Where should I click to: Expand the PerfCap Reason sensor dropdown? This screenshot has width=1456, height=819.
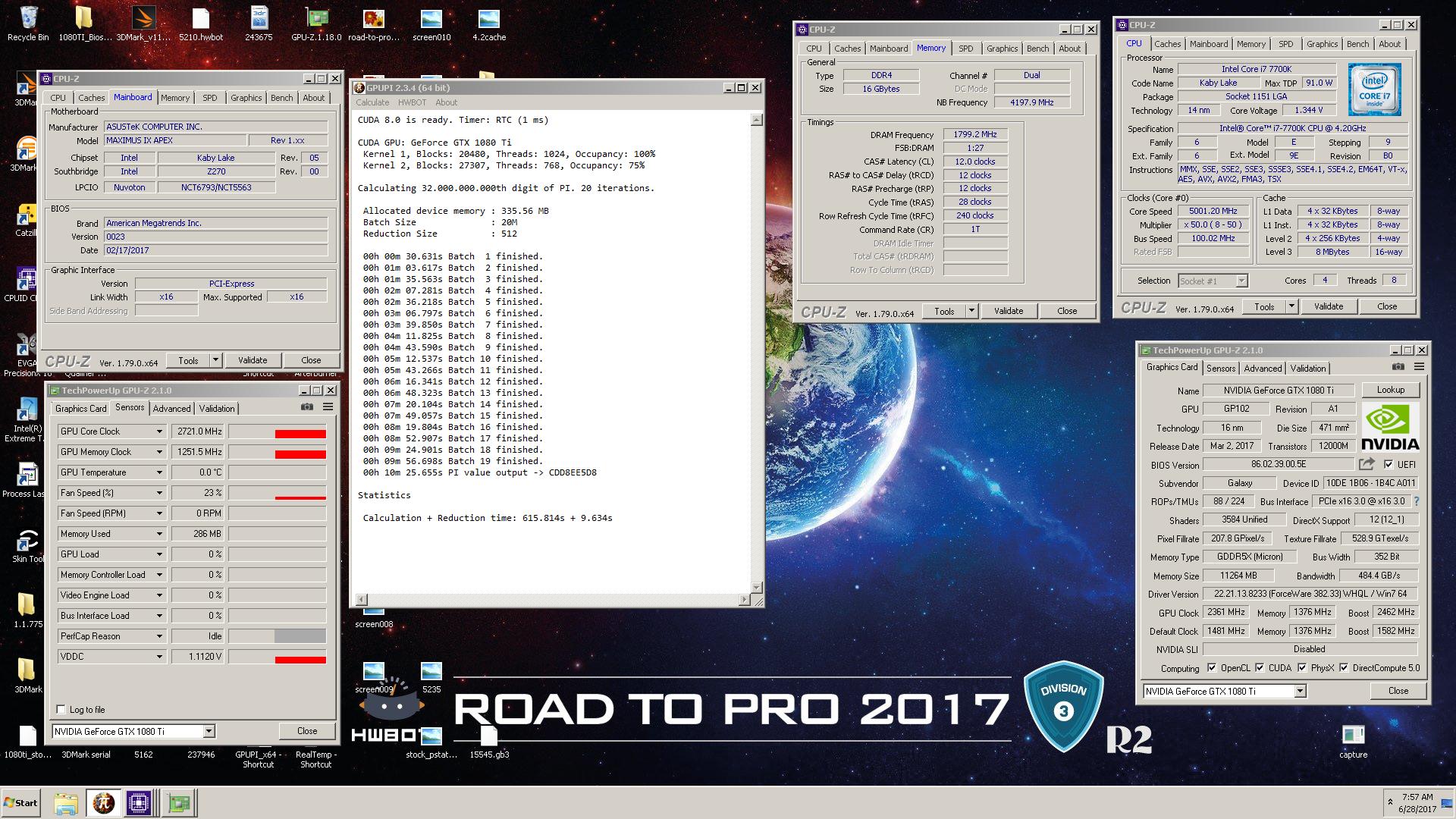tap(159, 636)
